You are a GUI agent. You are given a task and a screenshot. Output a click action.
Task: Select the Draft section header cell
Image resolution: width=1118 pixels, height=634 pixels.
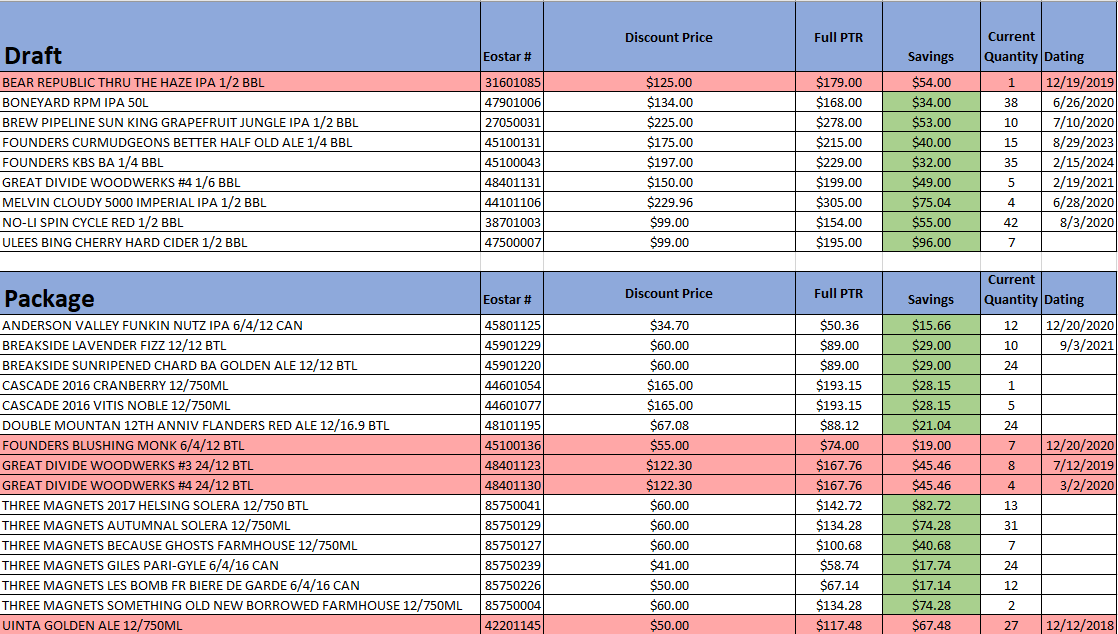click(240, 36)
